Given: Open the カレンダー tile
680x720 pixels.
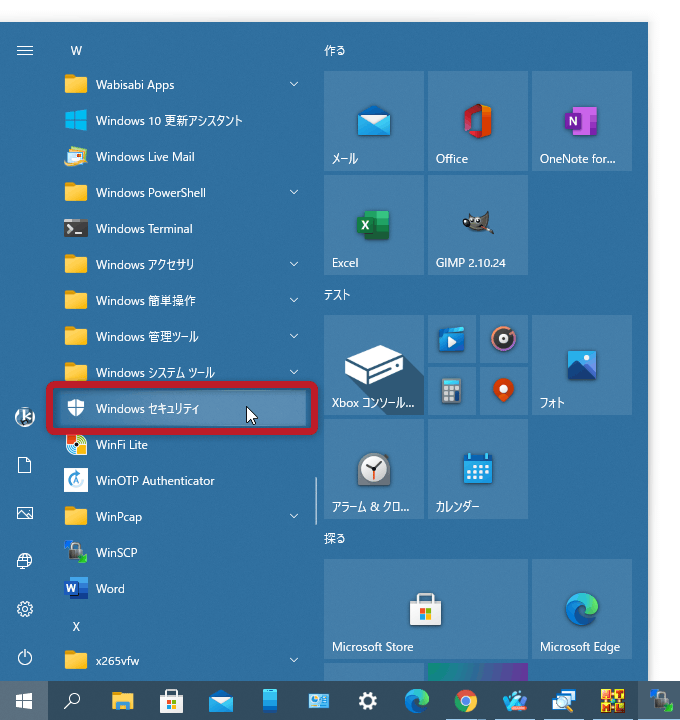Looking at the screenshot, I should tap(478, 469).
